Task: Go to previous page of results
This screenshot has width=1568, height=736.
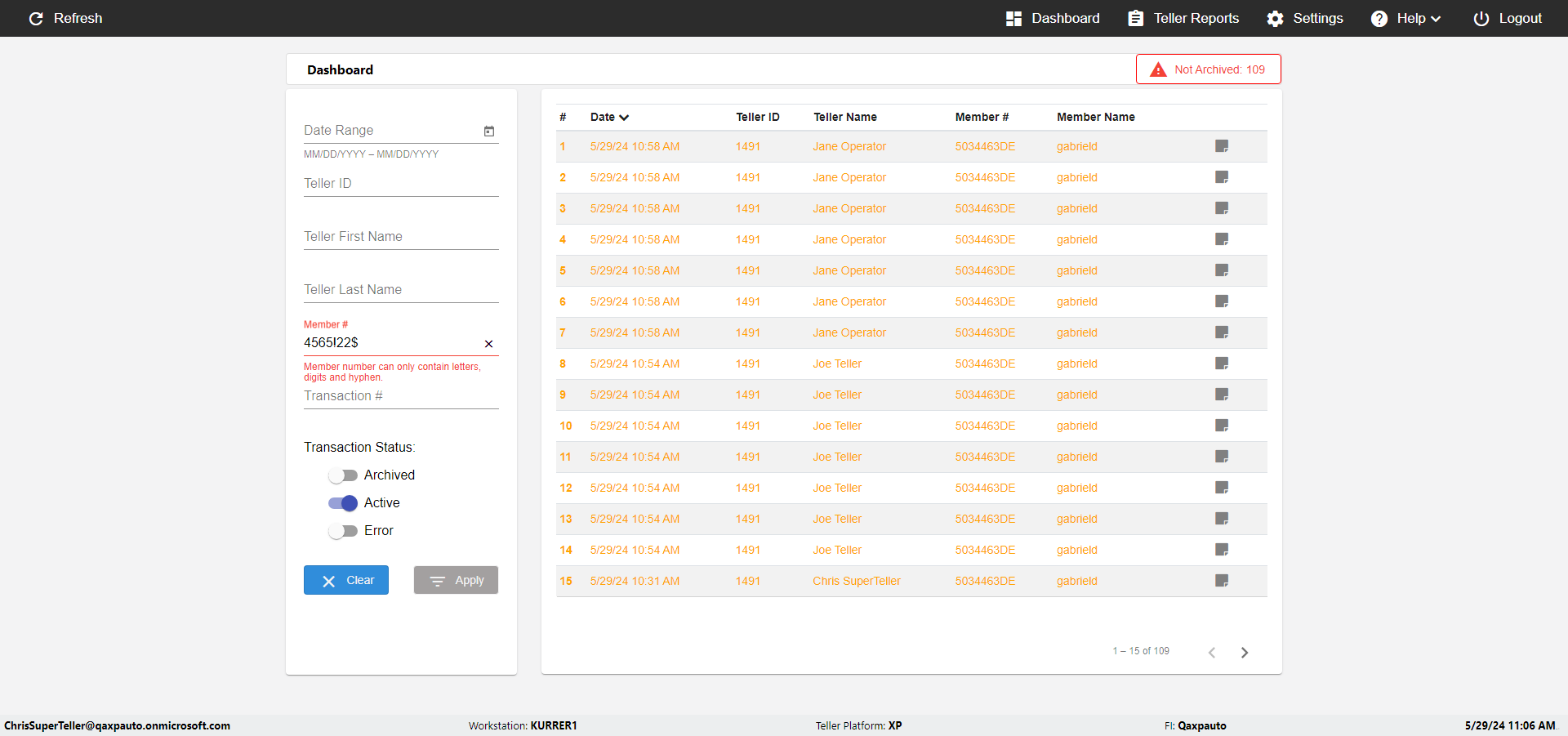Action: pos(1212,652)
